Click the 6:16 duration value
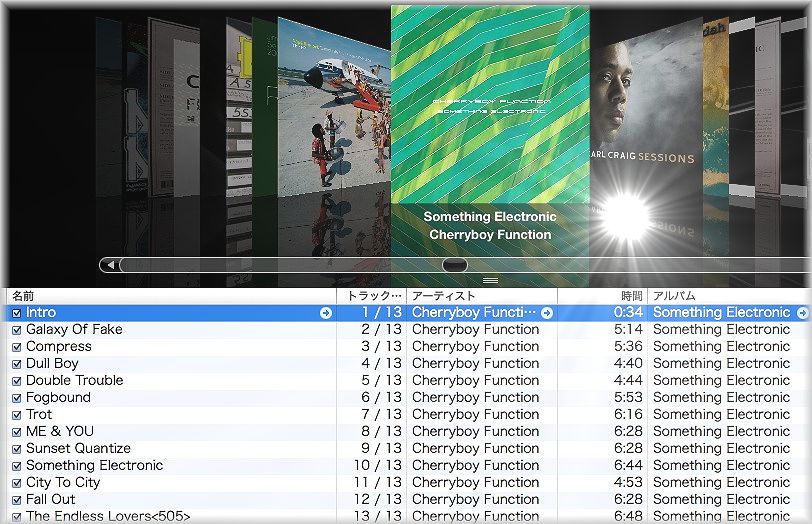 [628, 414]
